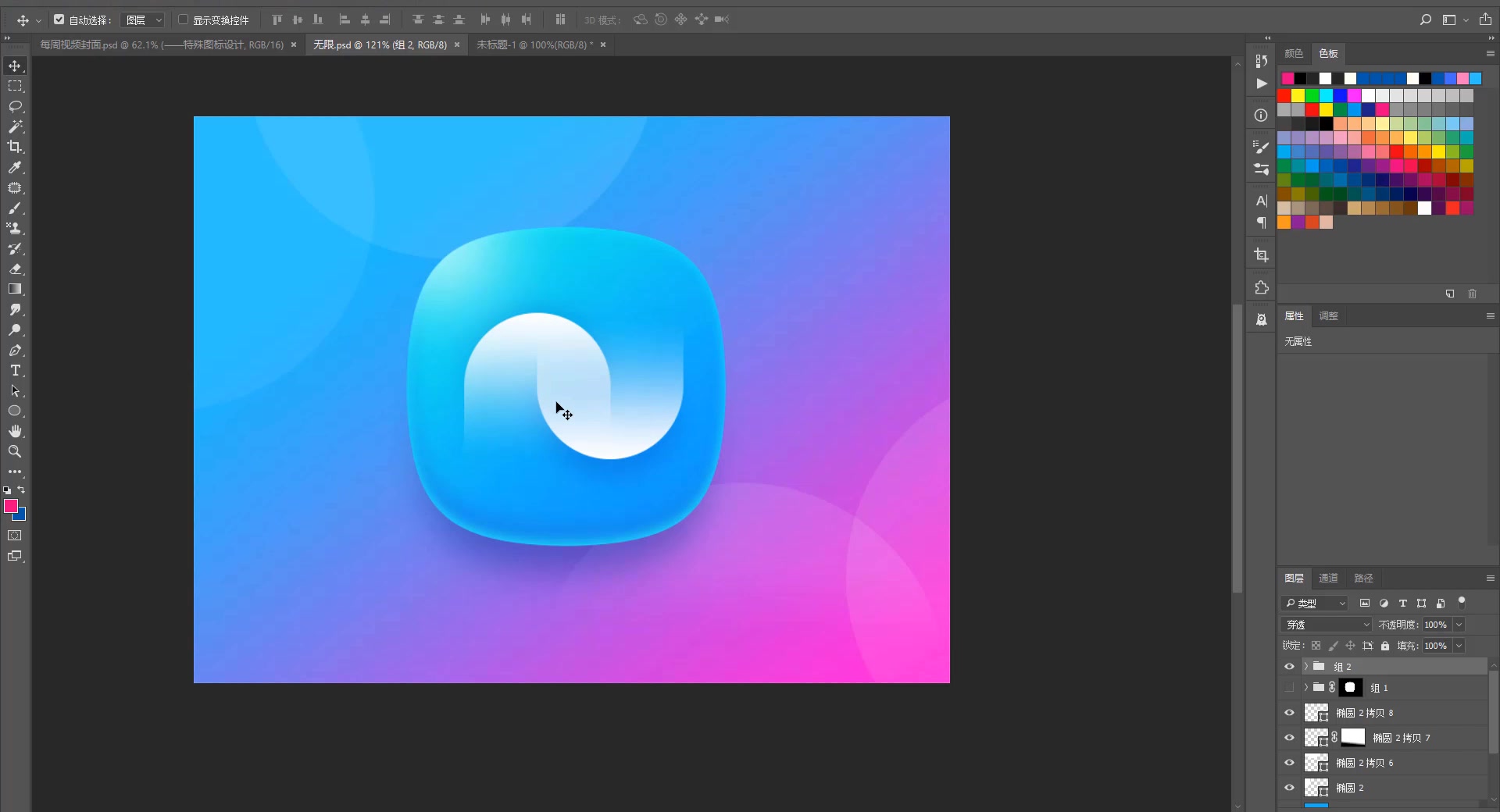Show the 组 1 layer group

click(x=1289, y=687)
